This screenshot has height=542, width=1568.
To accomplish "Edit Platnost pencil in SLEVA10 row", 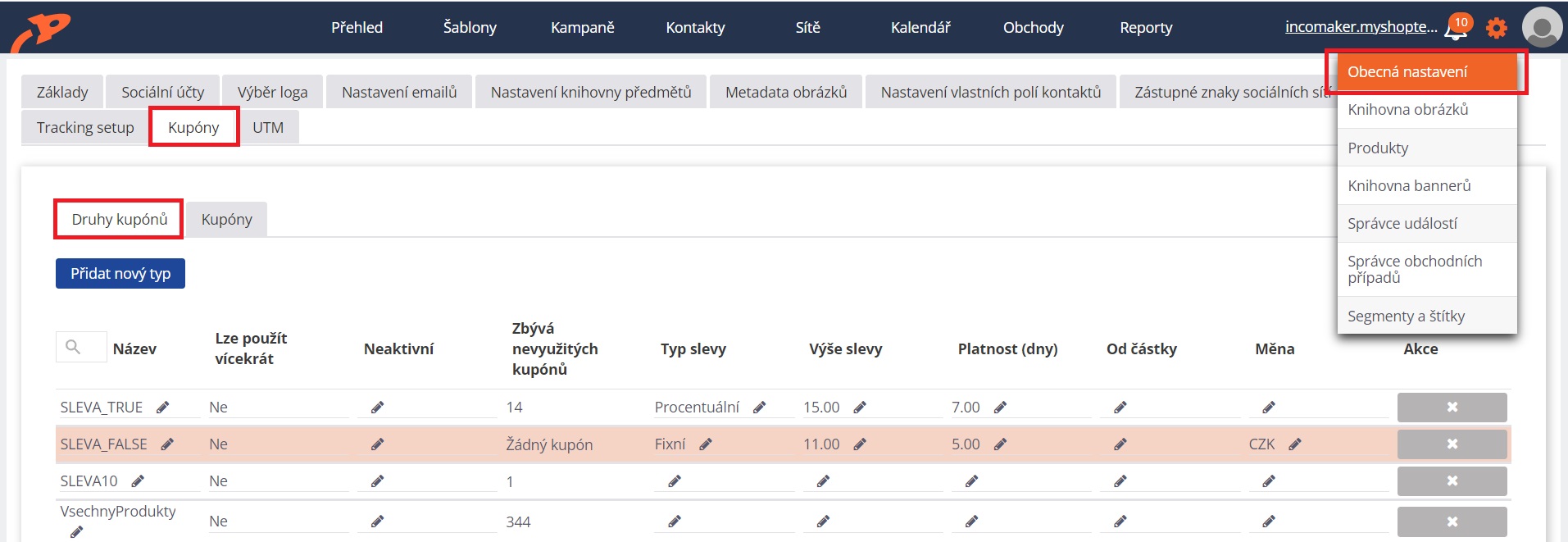I will (971, 481).
